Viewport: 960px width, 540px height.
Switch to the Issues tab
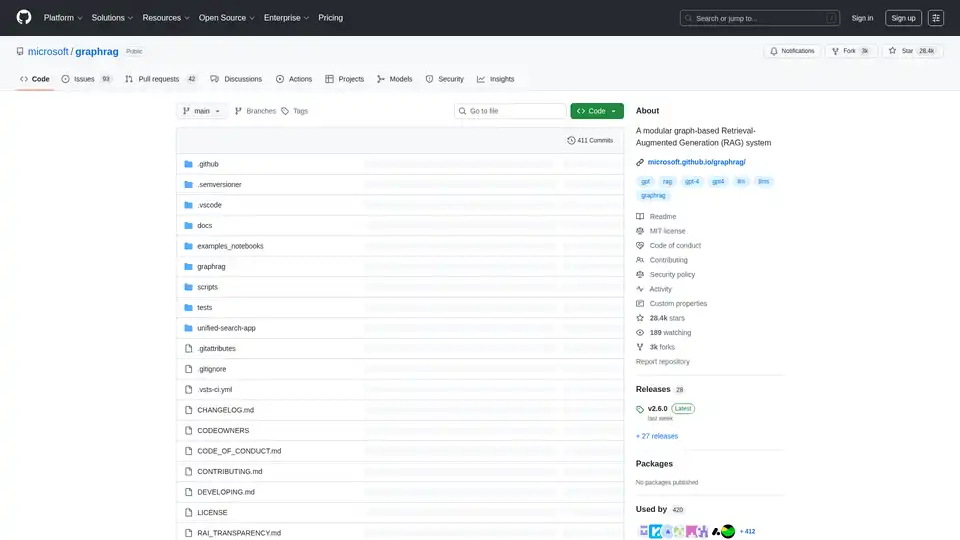pyautogui.click(x=87, y=79)
